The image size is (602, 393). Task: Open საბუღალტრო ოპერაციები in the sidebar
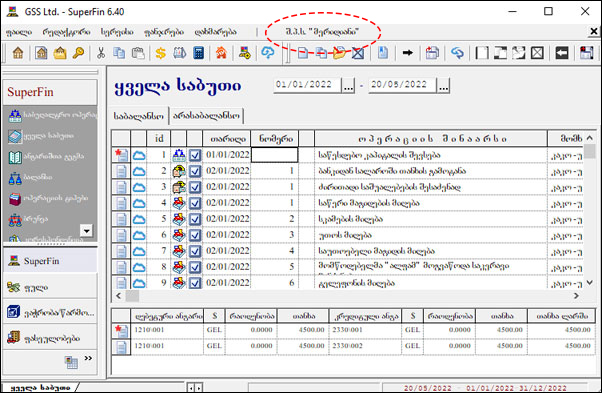[53, 115]
